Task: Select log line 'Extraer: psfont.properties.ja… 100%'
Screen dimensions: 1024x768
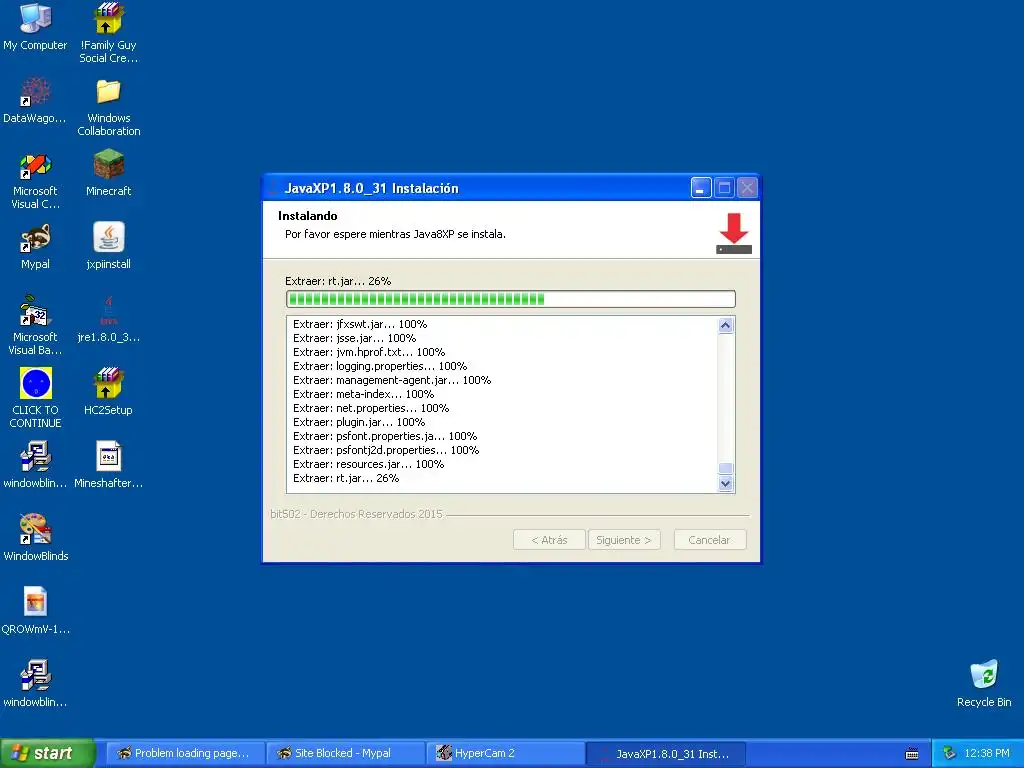Action: (x=385, y=436)
